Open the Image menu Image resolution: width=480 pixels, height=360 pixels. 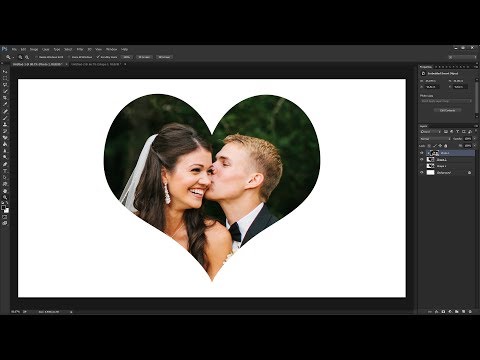34,49
